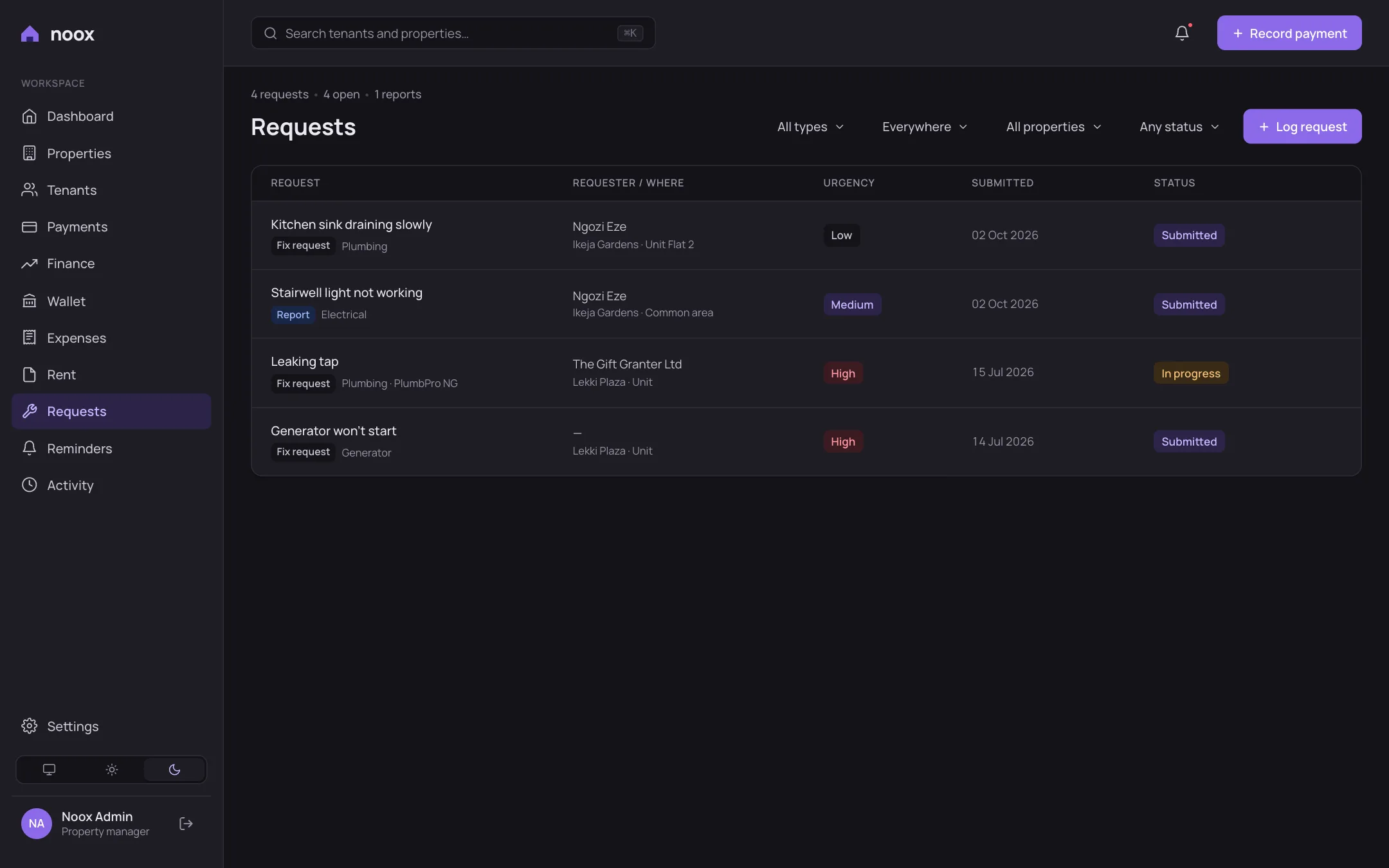Focus the Search tenants and properties field
Image resolution: width=1389 pixels, height=868 pixels.
tap(453, 33)
